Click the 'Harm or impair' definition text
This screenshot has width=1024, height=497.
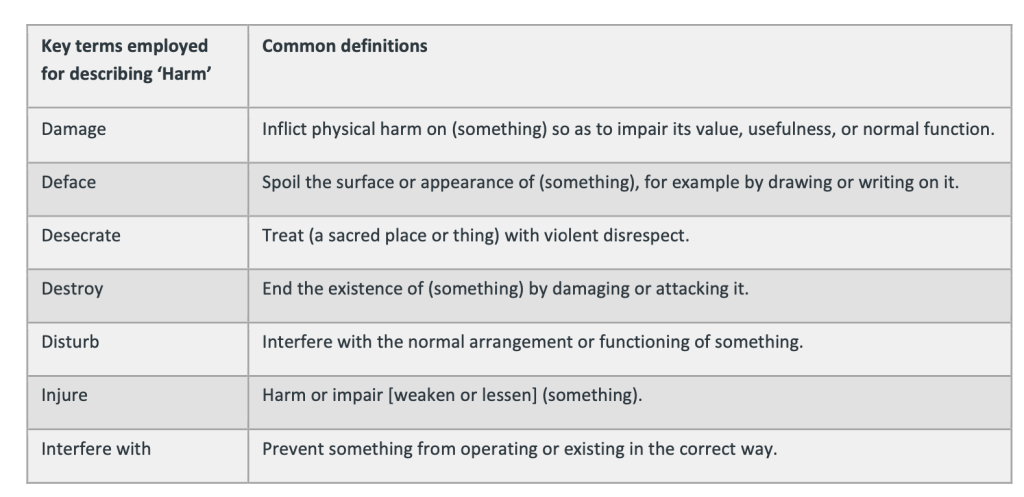click(452, 394)
